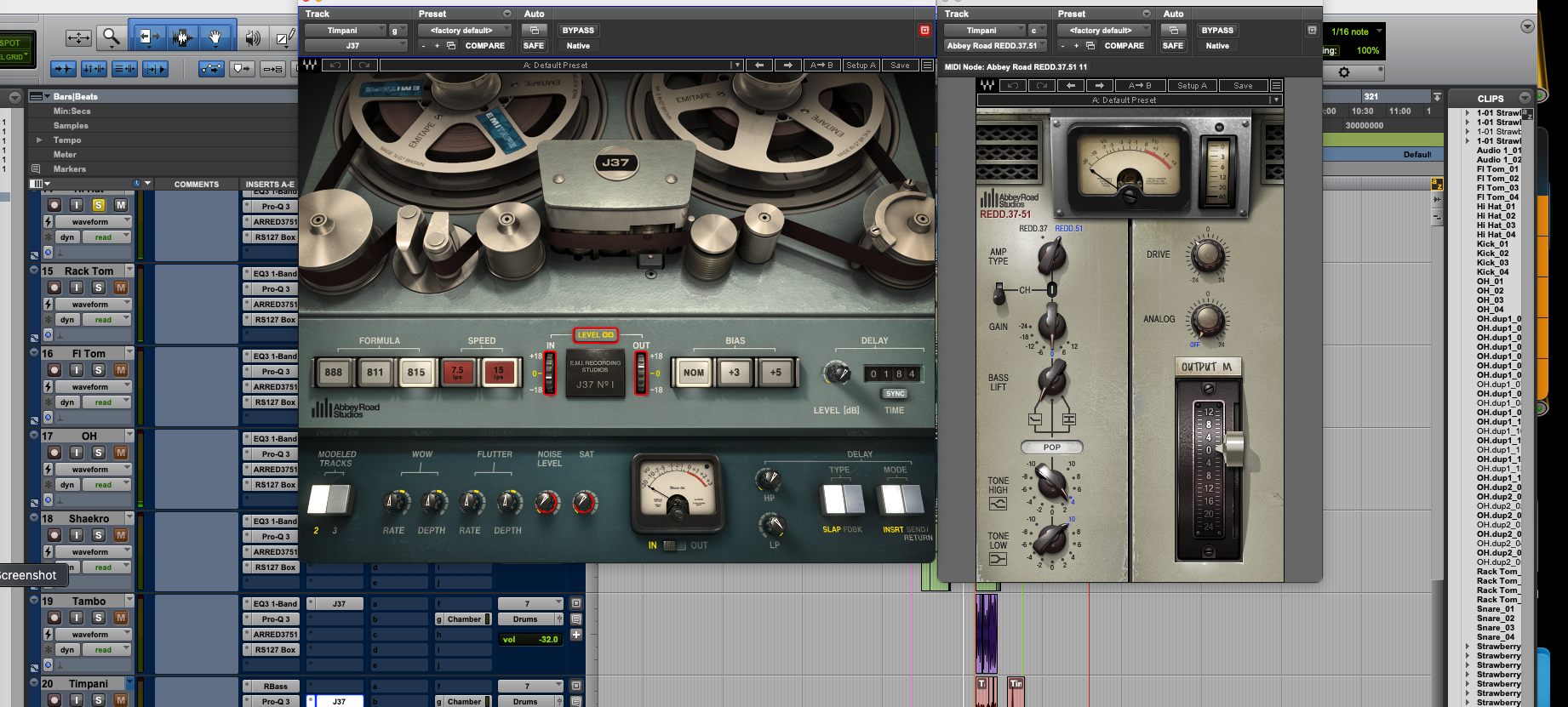Image resolution: width=1568 pixels, height=707 pixels.
Task: Toggle the LEVEL link button on J37
Action: [x=595, y=335]
